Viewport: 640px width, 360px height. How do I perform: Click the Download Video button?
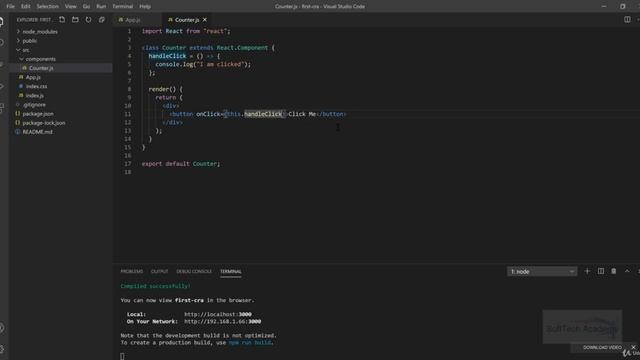click(x=602, y=347)
